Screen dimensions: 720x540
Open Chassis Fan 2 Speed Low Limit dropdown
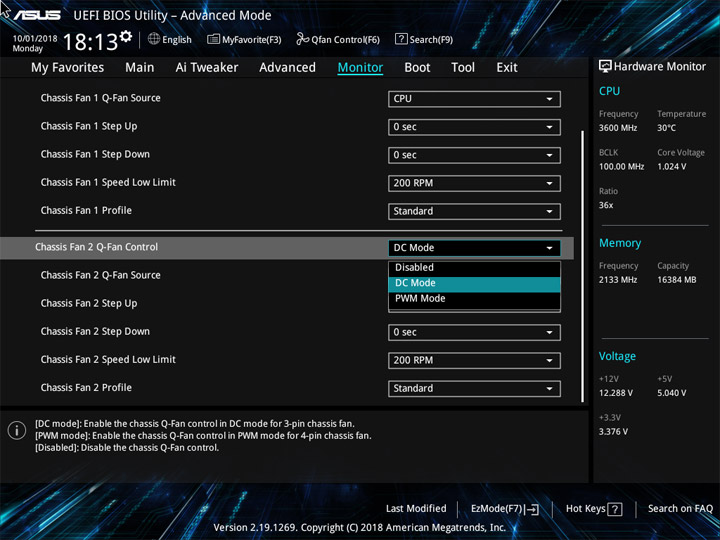pyautogui.click(x=474, y=360)
